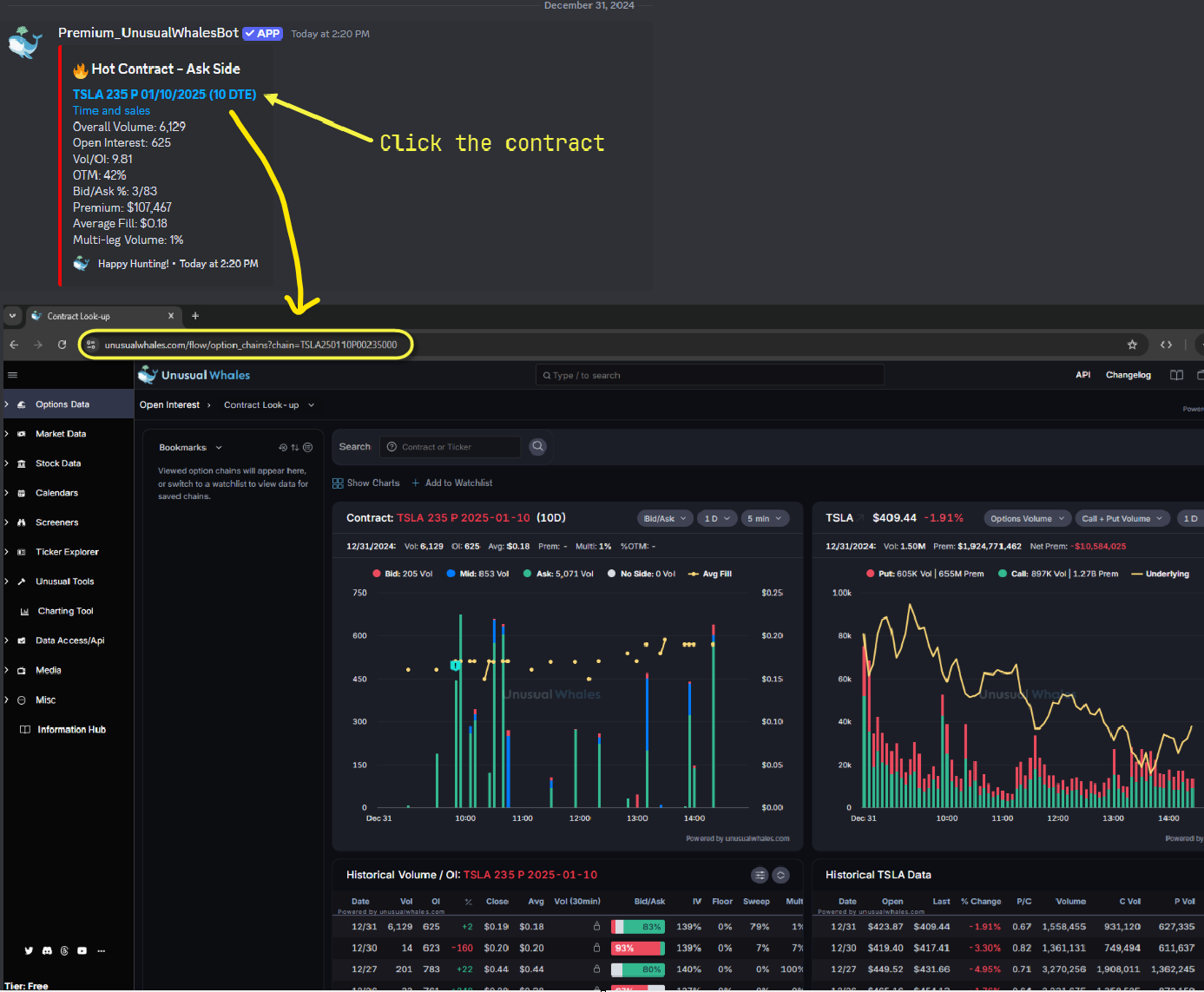Click the 80% Bid/Ask bar in 12/27 row

tap(638, 969)
